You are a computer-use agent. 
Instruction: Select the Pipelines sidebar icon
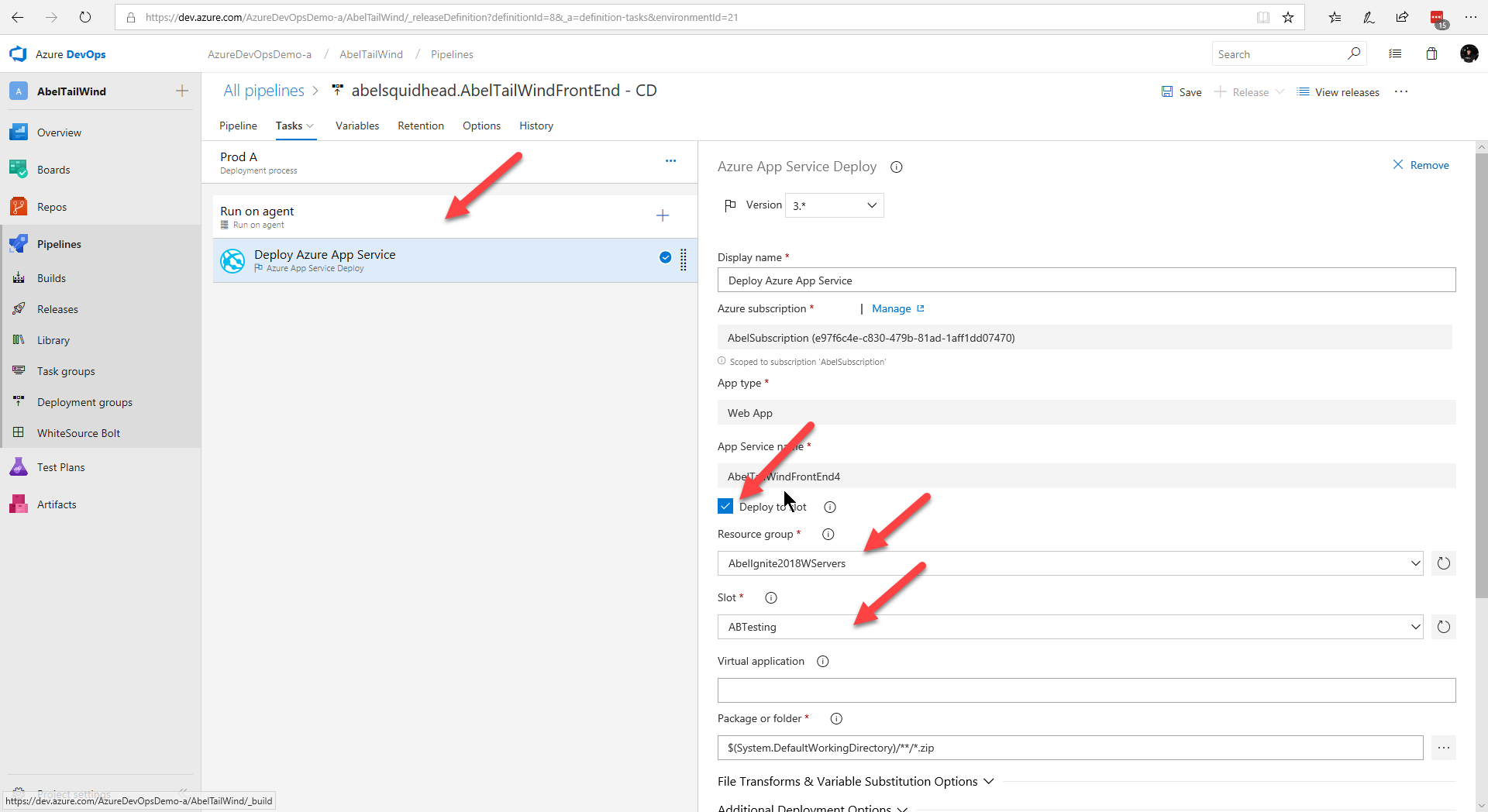coord(19,244)
